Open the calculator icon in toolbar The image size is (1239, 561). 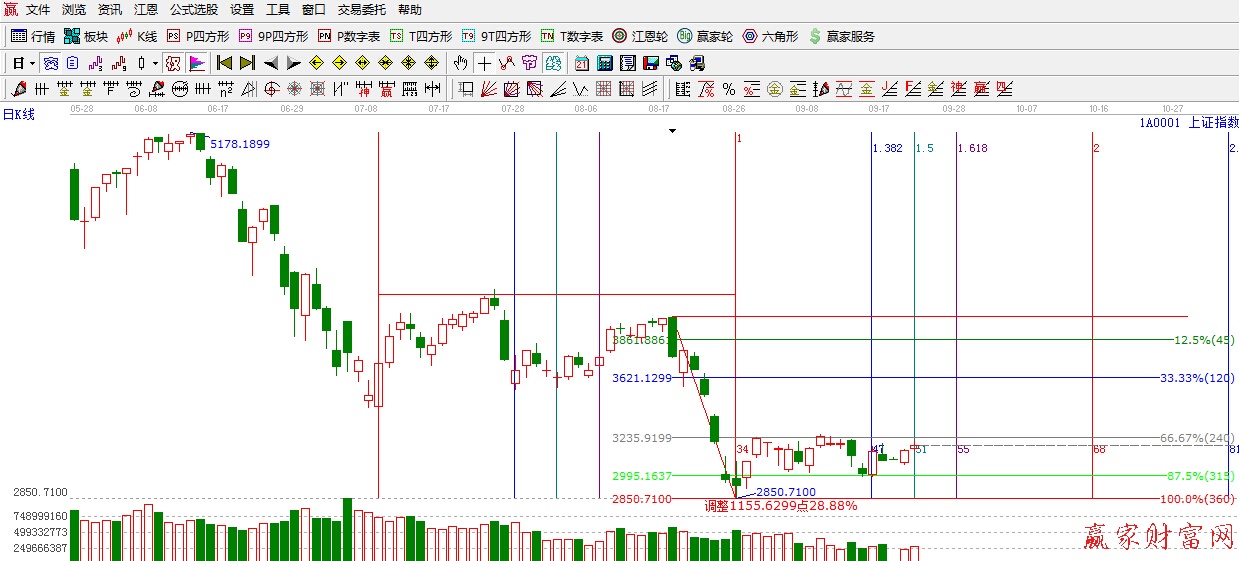point(604,63)
